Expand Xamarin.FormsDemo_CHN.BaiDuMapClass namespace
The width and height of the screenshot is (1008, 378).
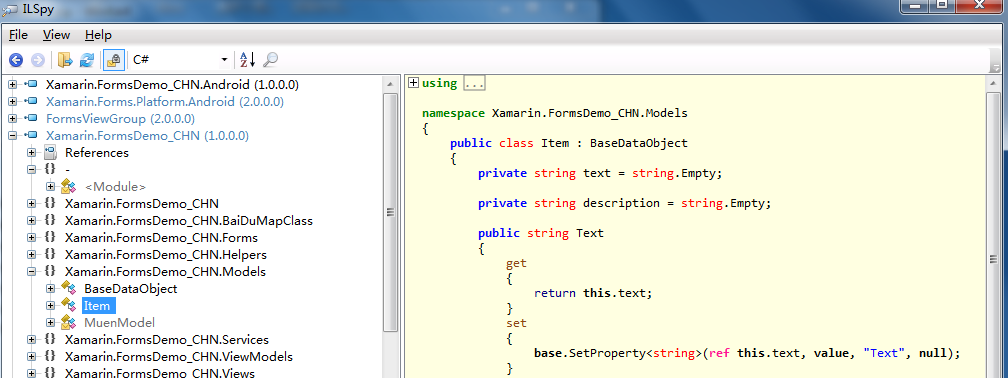click(x=31, y=220)
